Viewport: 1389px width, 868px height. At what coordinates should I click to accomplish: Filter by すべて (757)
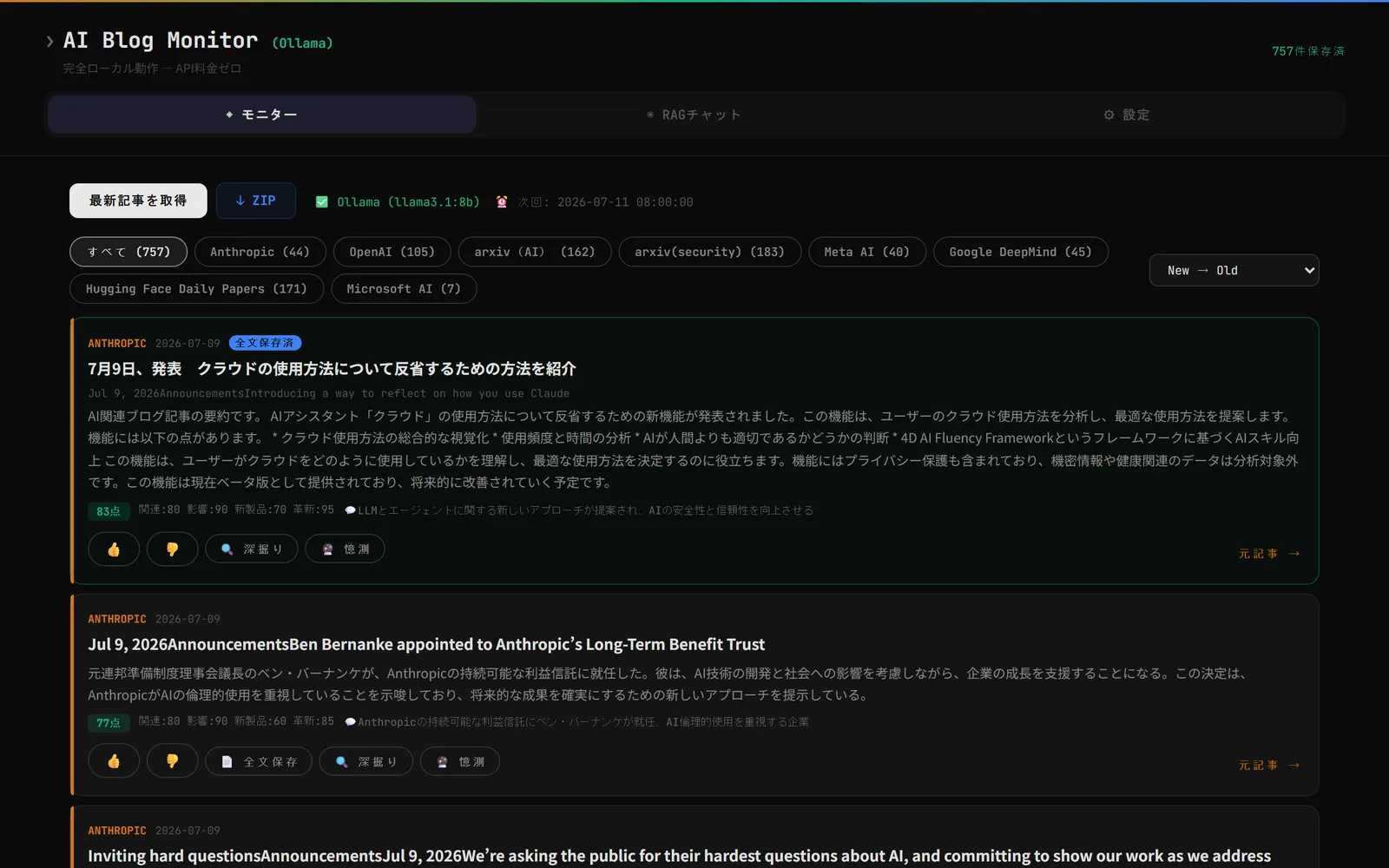click(128, 252)
